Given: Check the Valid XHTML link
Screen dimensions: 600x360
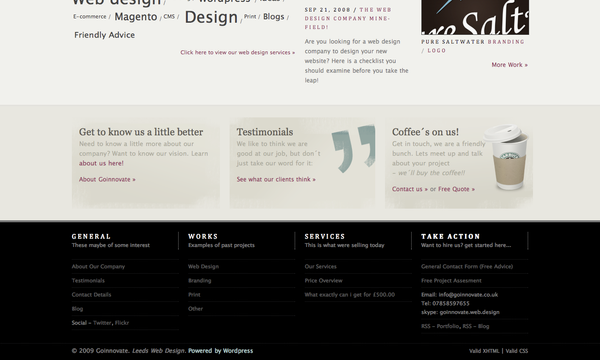Looking at the screenshot, I should 484,351.
